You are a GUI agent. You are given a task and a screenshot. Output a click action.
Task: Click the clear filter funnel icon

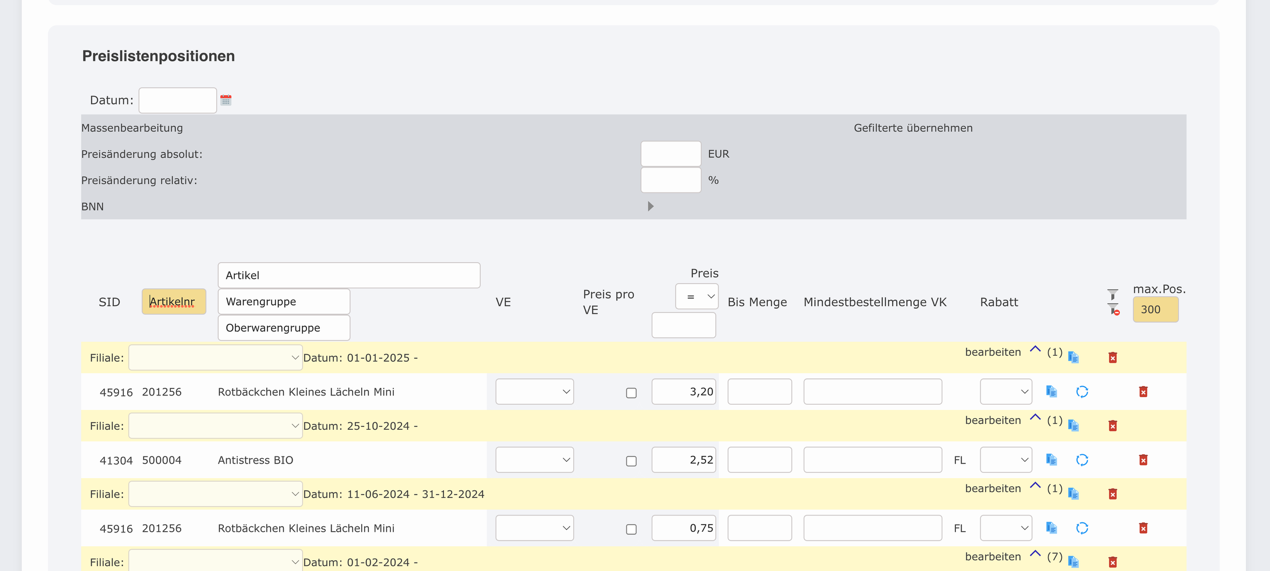point(1113,310)
